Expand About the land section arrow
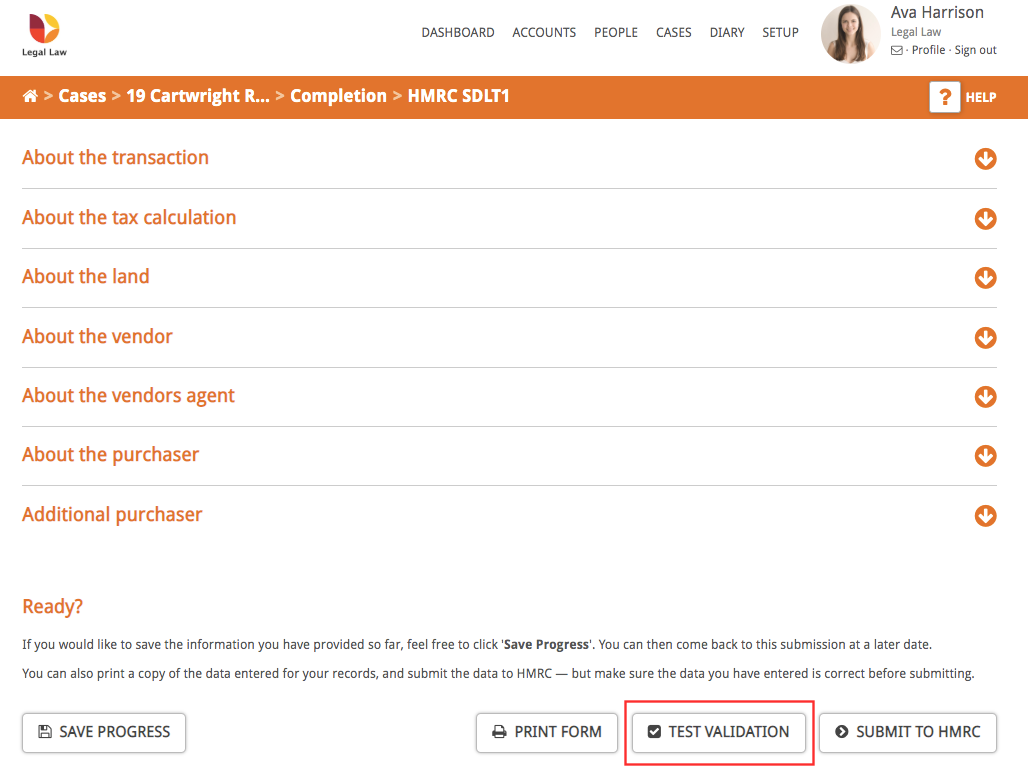This screenshot has width=1028, height=774. [x=985, y=278]
